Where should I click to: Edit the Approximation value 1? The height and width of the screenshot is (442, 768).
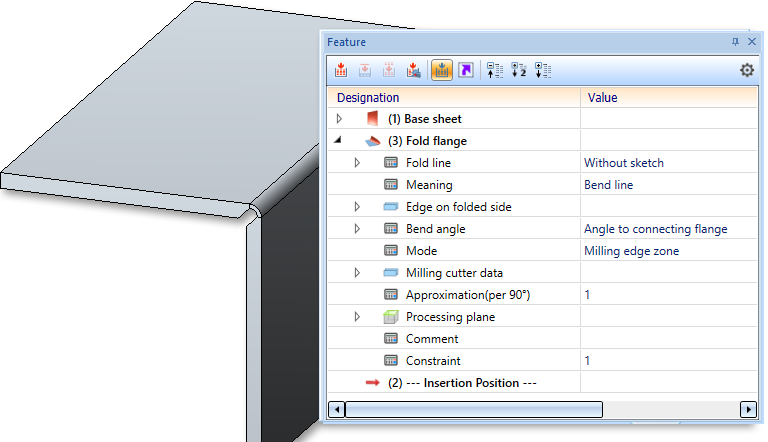pos(669,295)
